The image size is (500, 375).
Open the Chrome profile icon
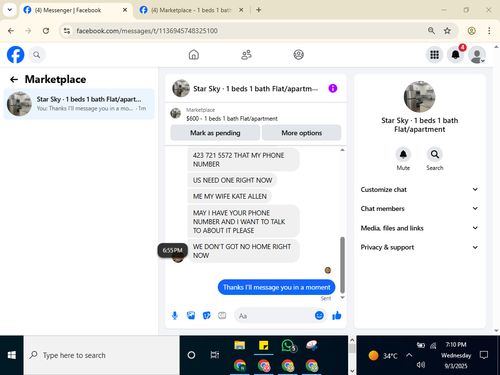click(471, 31)
